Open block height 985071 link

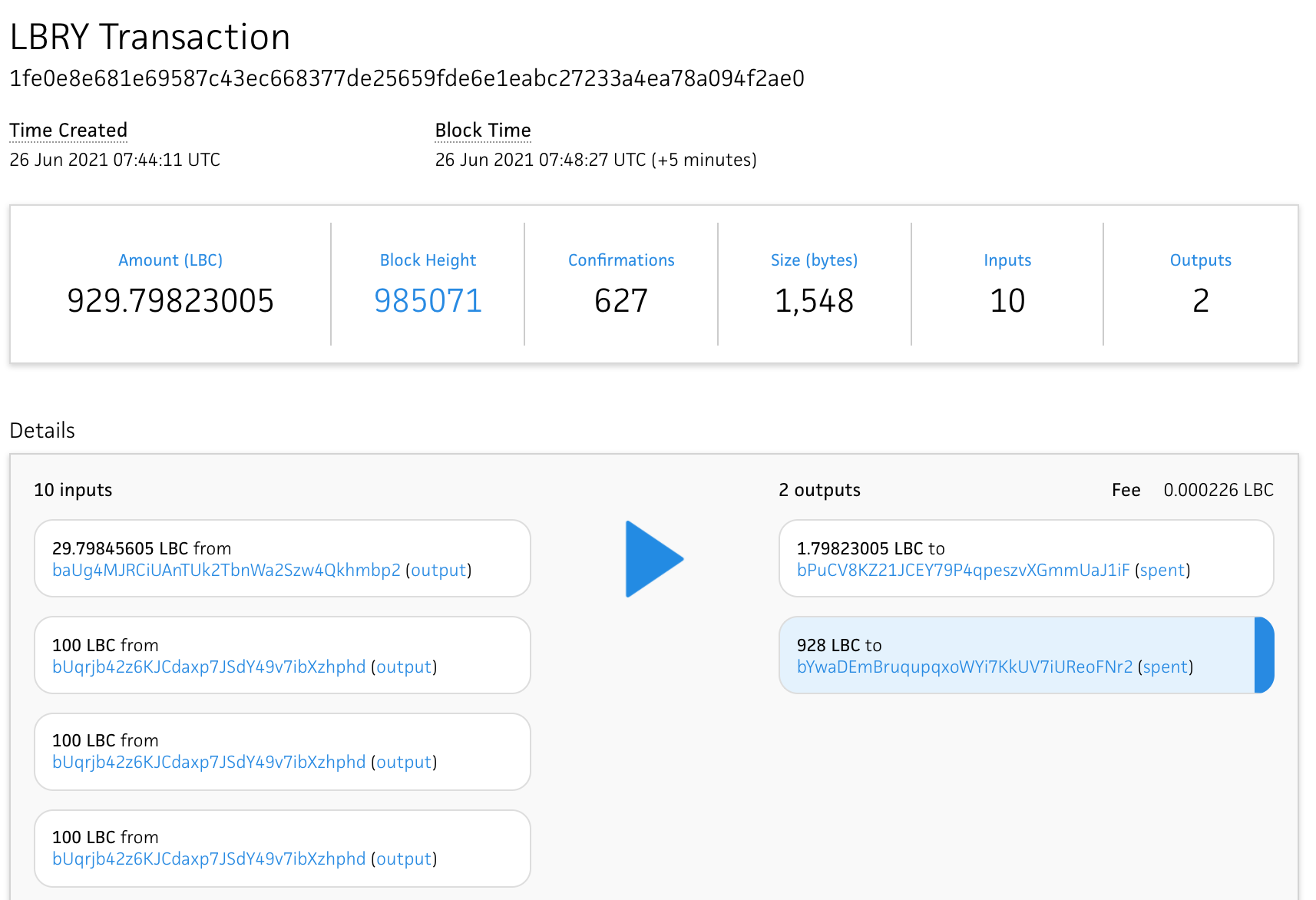428,300
